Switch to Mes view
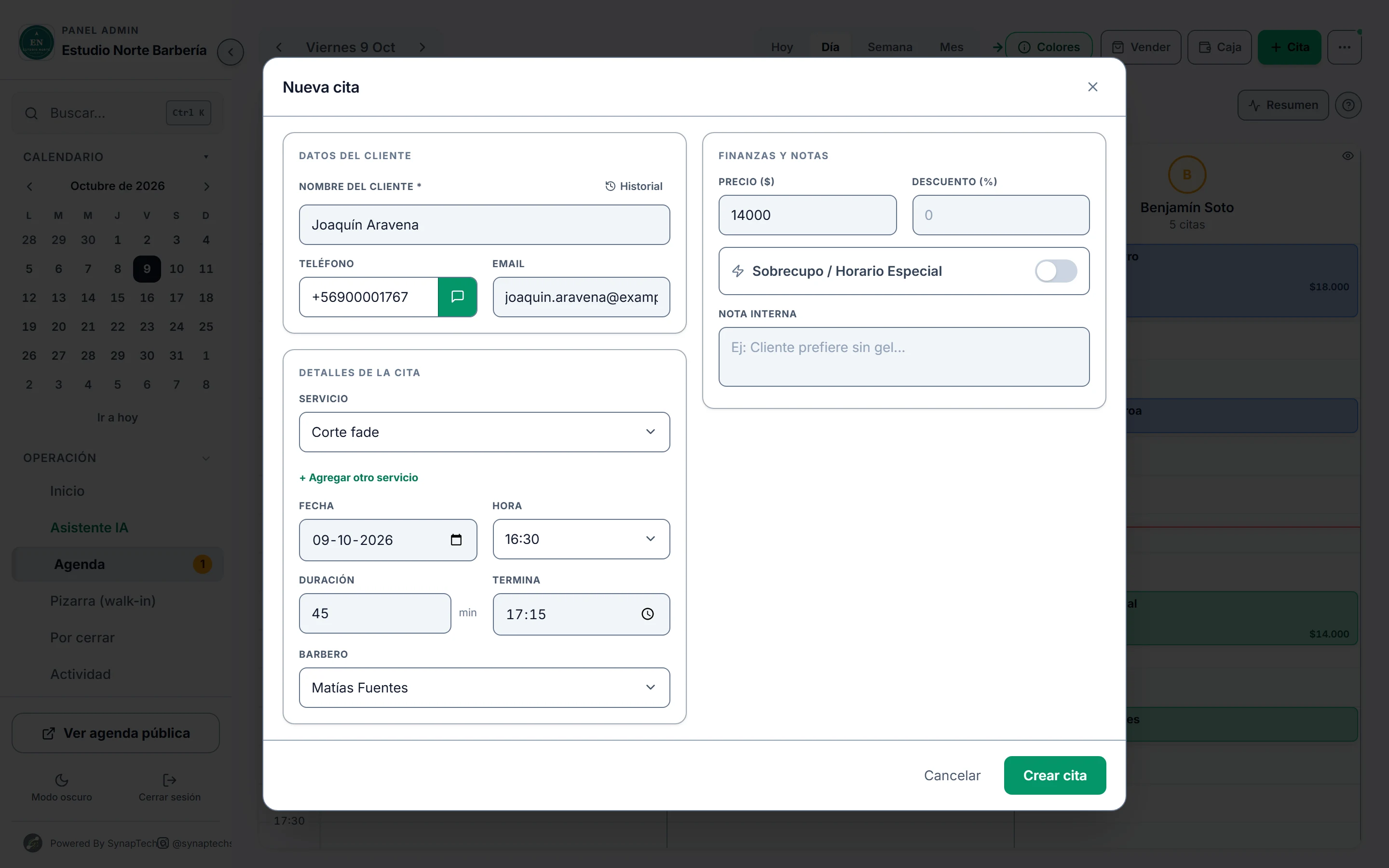The width and height of the screenshot is (1389, 868). [x=951, y=47]
